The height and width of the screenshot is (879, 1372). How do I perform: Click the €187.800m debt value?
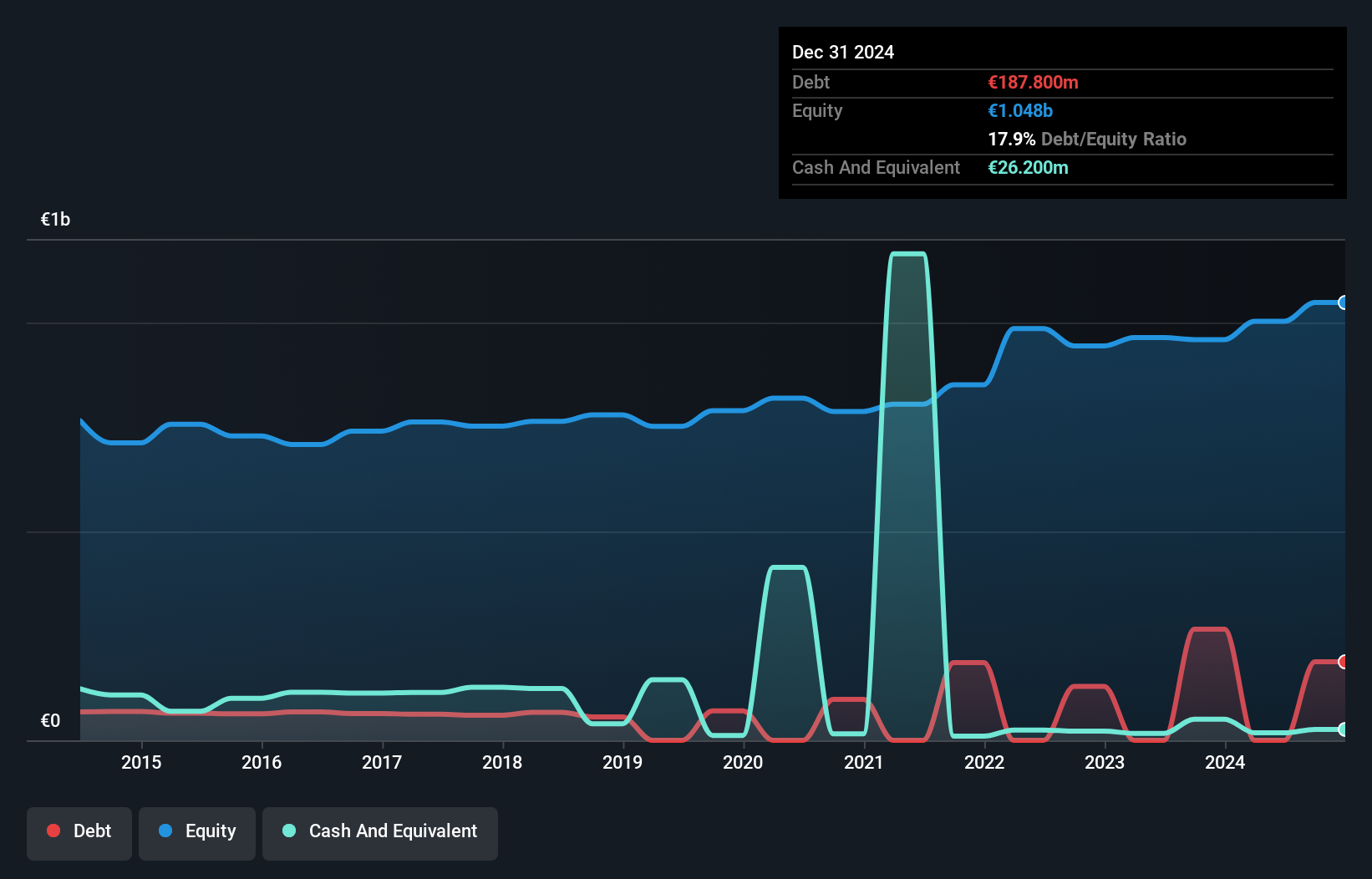tap(1033, 82)
